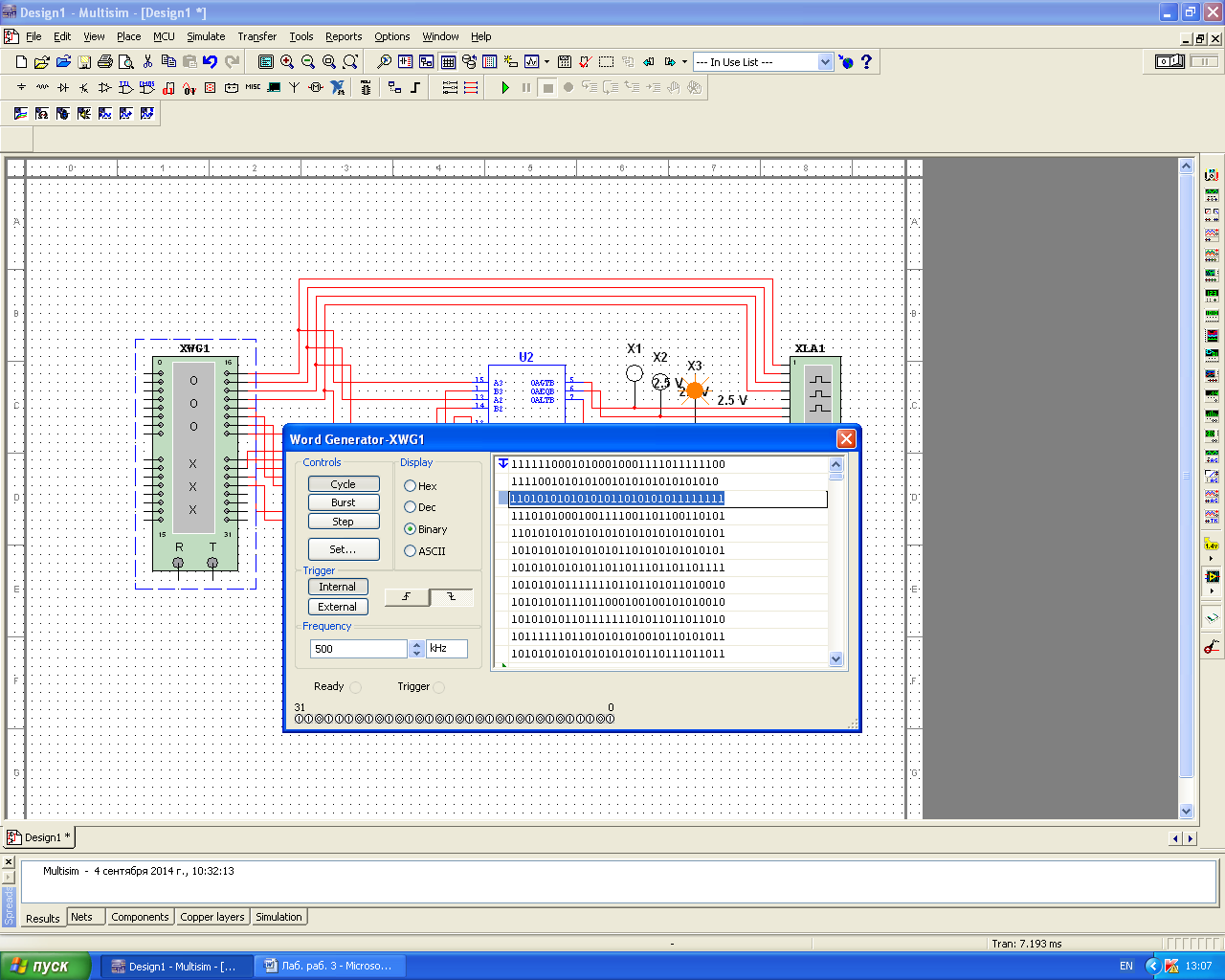Toggle External trigger mode

337,607
